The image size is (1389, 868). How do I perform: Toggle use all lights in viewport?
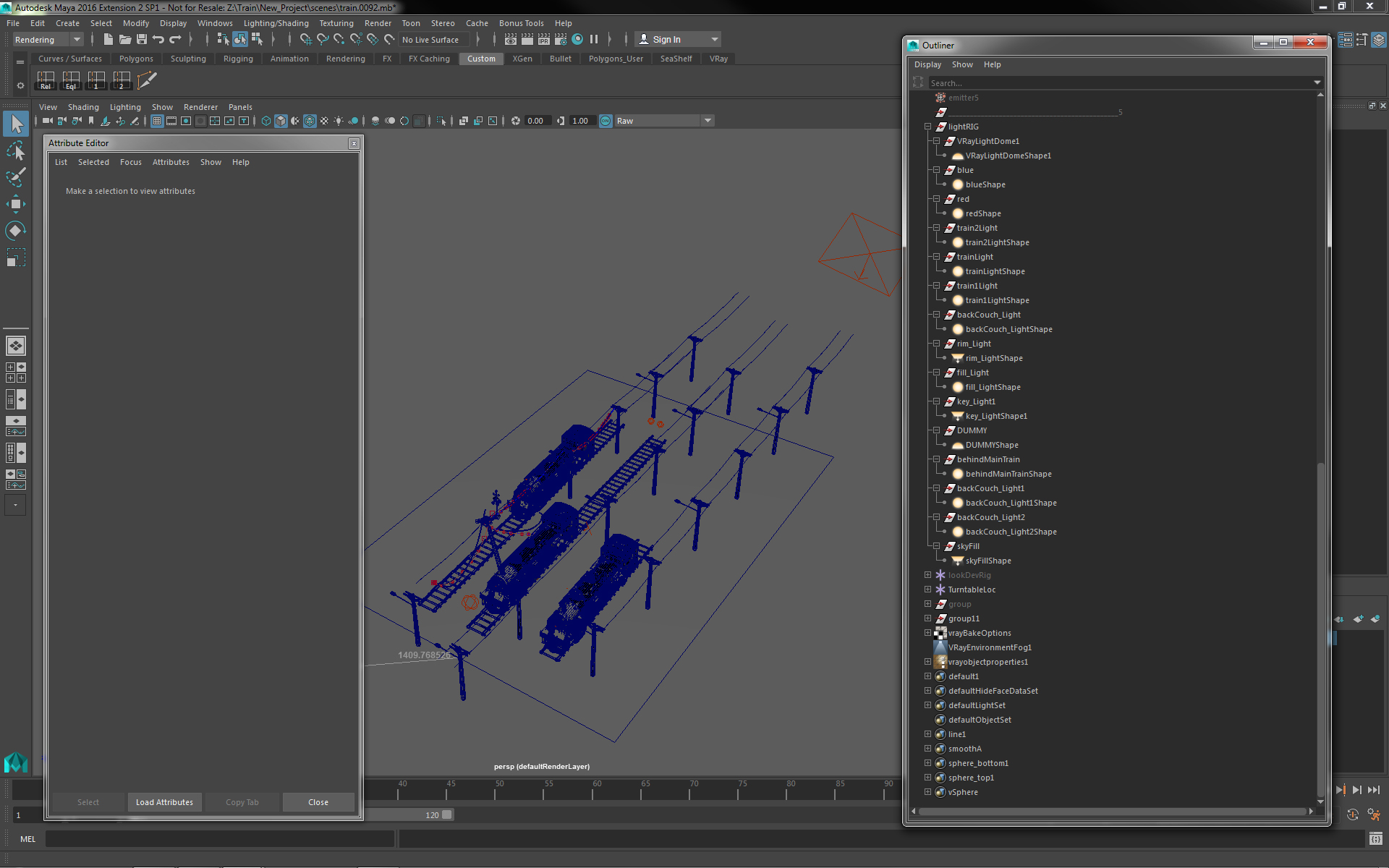pyautogui.click(x=339, y=121)
